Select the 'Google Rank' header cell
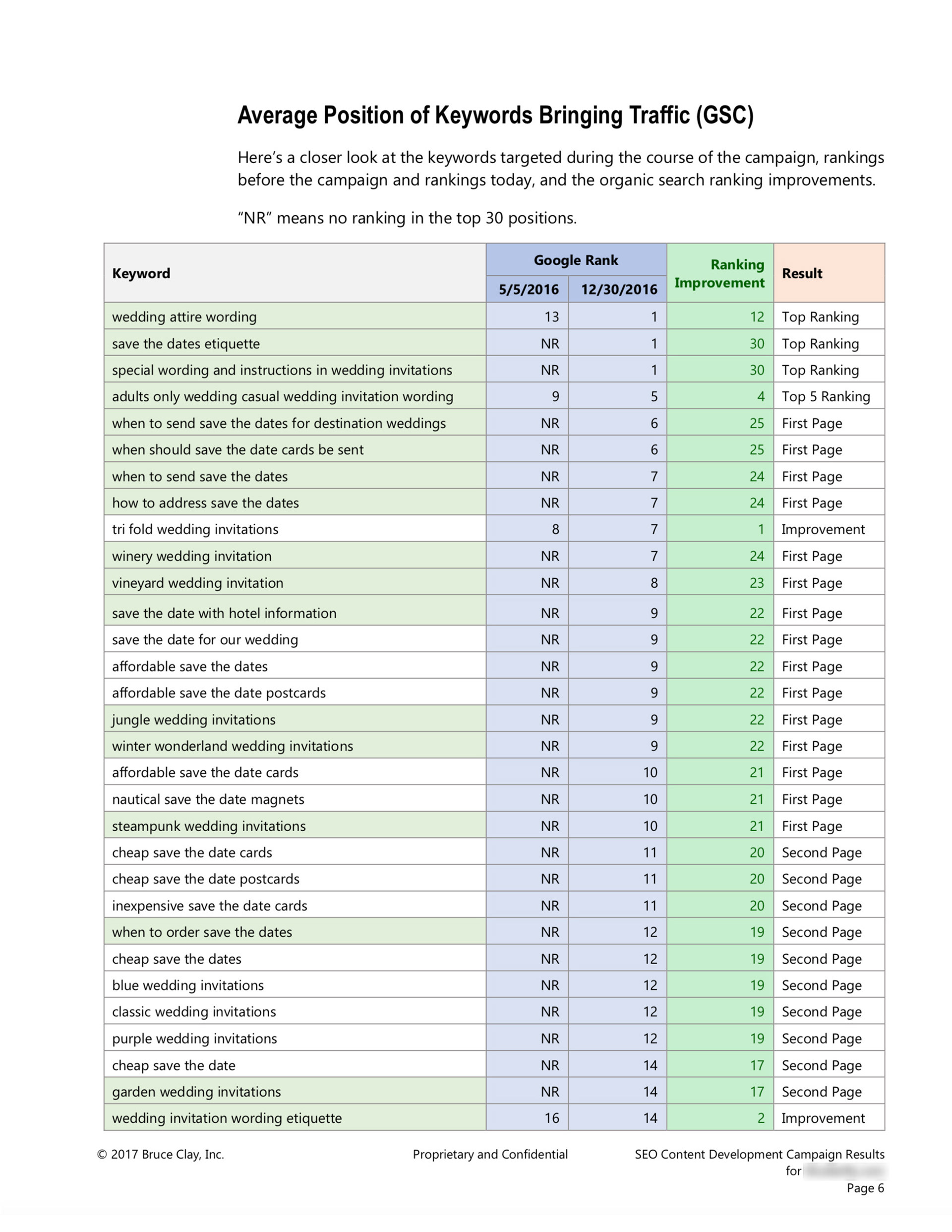This screenshot has height=1232, width=952. tap(576, 260)
